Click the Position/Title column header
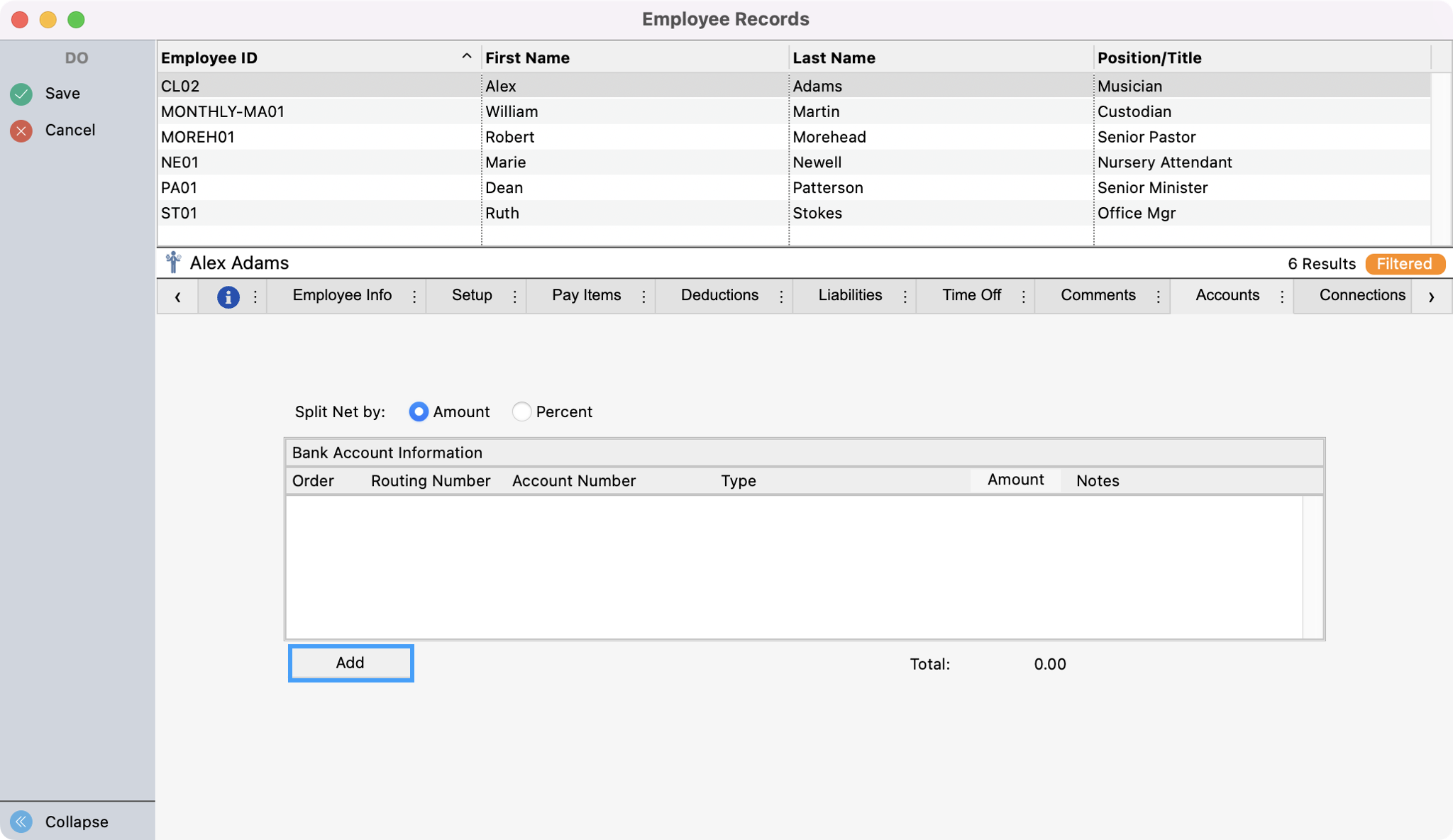Image resolution: width=1453 pixels, height=840 pixels. point(1149,58)
